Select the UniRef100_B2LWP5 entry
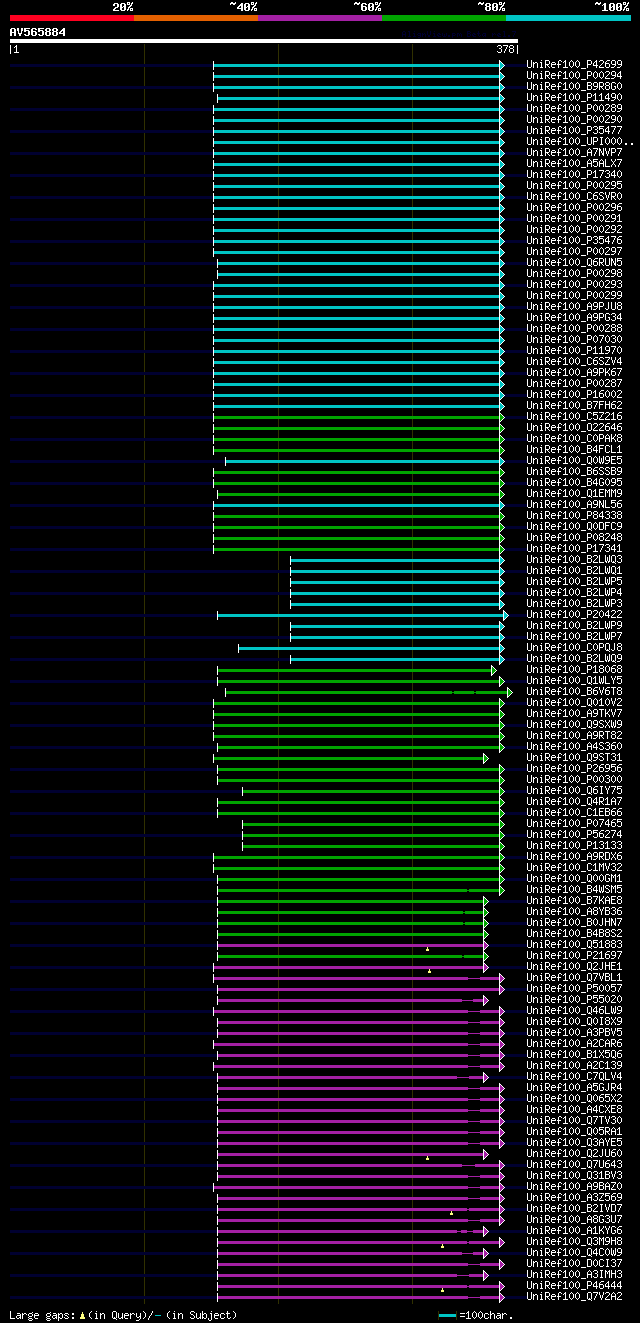Viewport: 640px width, 1323px height. 574,581
